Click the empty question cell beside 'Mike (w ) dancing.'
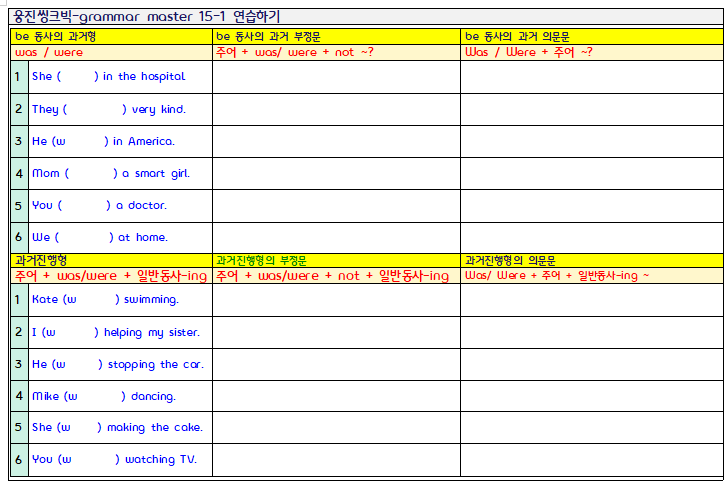 (x=592, y=396)
